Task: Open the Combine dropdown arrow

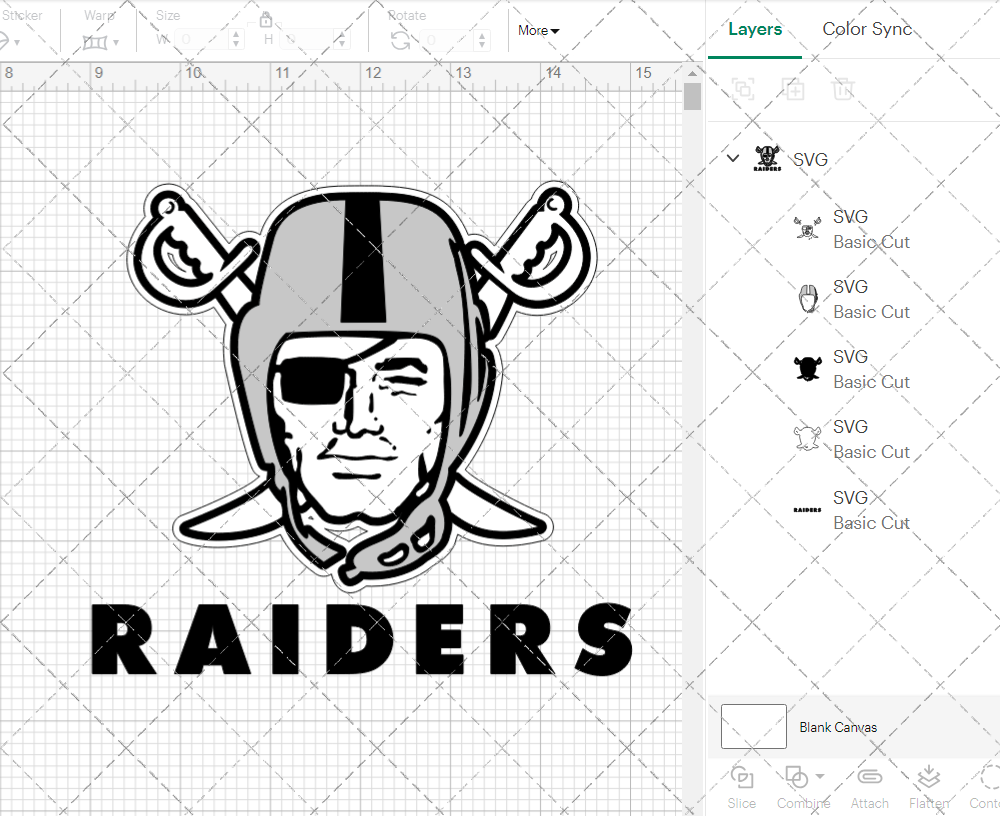Action: [x=820, y=776]
